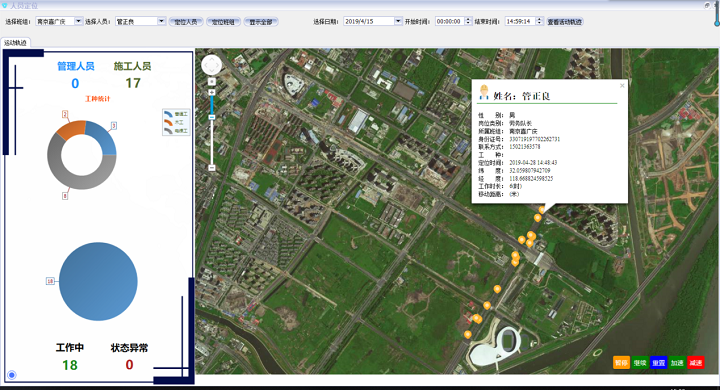
Task: Slow down playback with the red 减速 button
Action: coord(696,362)
